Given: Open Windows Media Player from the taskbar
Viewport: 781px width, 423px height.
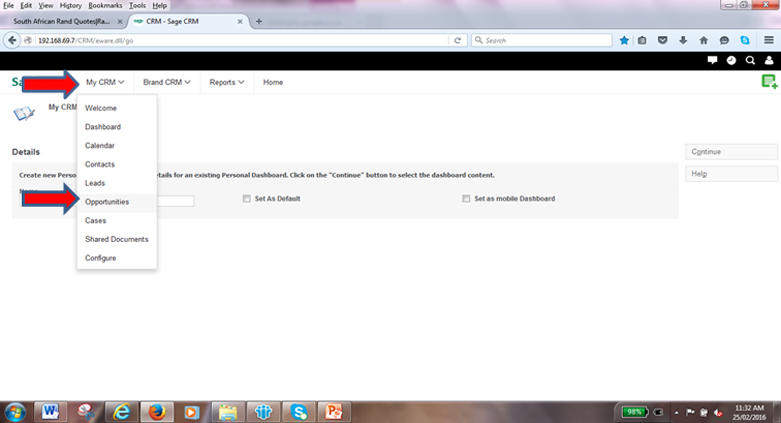Looking at the screenshot, I should (192, 412).
